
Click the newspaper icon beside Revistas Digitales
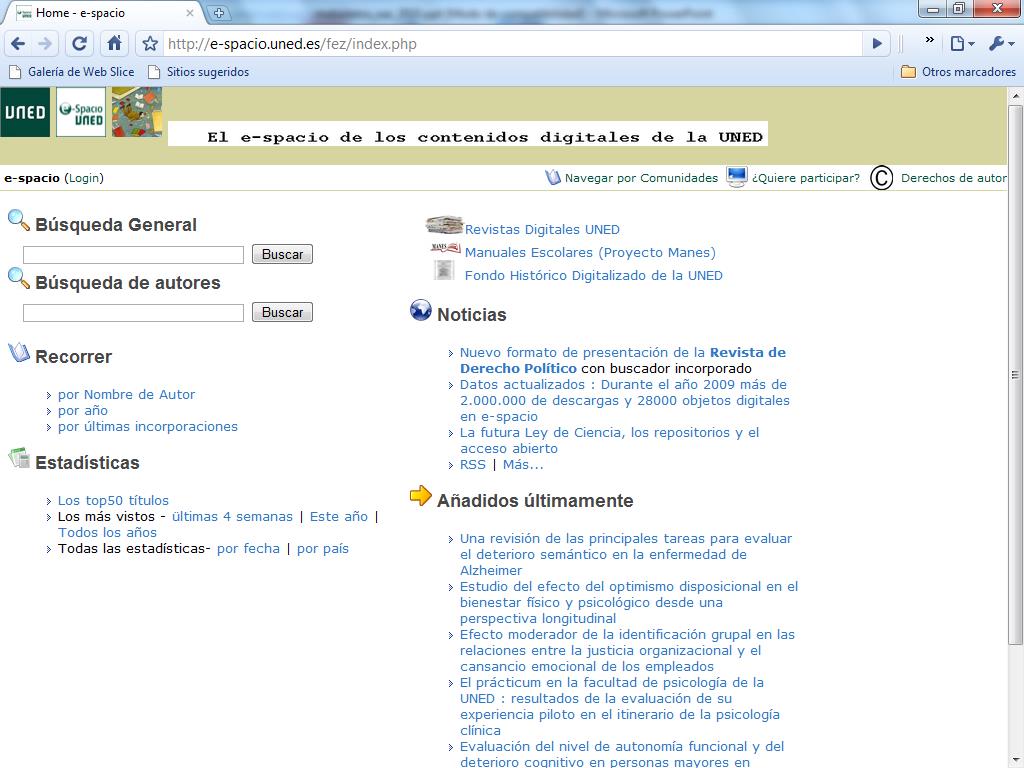coord(444,225)
